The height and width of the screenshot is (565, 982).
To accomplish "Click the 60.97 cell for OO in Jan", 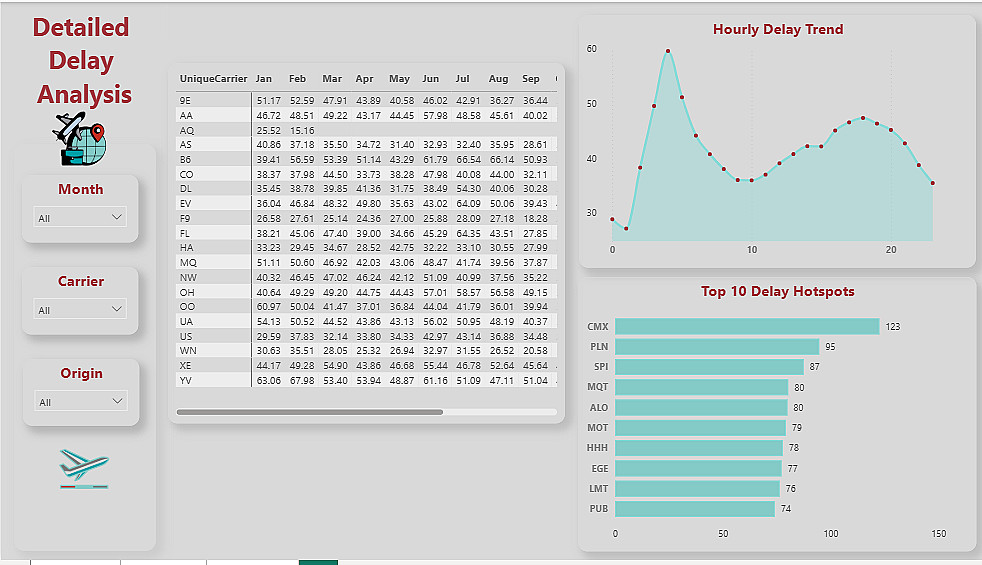I will (269, 306).
